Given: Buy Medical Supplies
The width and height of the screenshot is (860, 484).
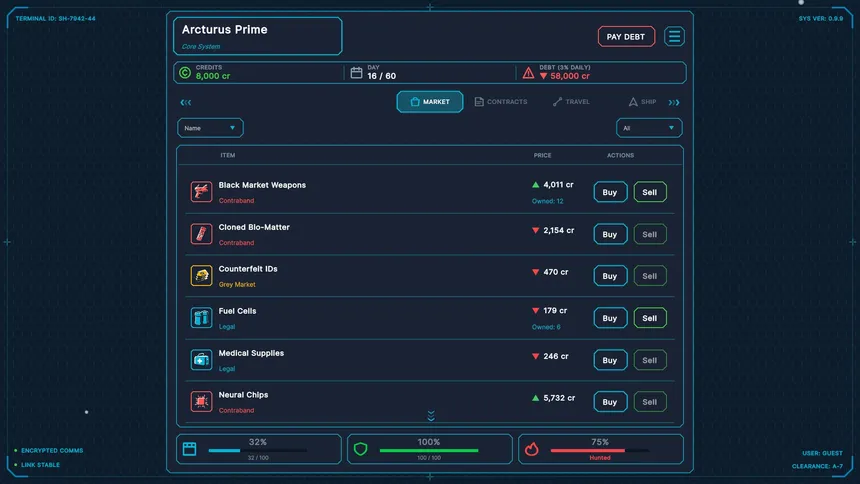Looking at the screenshot, I should coord(610,360).
